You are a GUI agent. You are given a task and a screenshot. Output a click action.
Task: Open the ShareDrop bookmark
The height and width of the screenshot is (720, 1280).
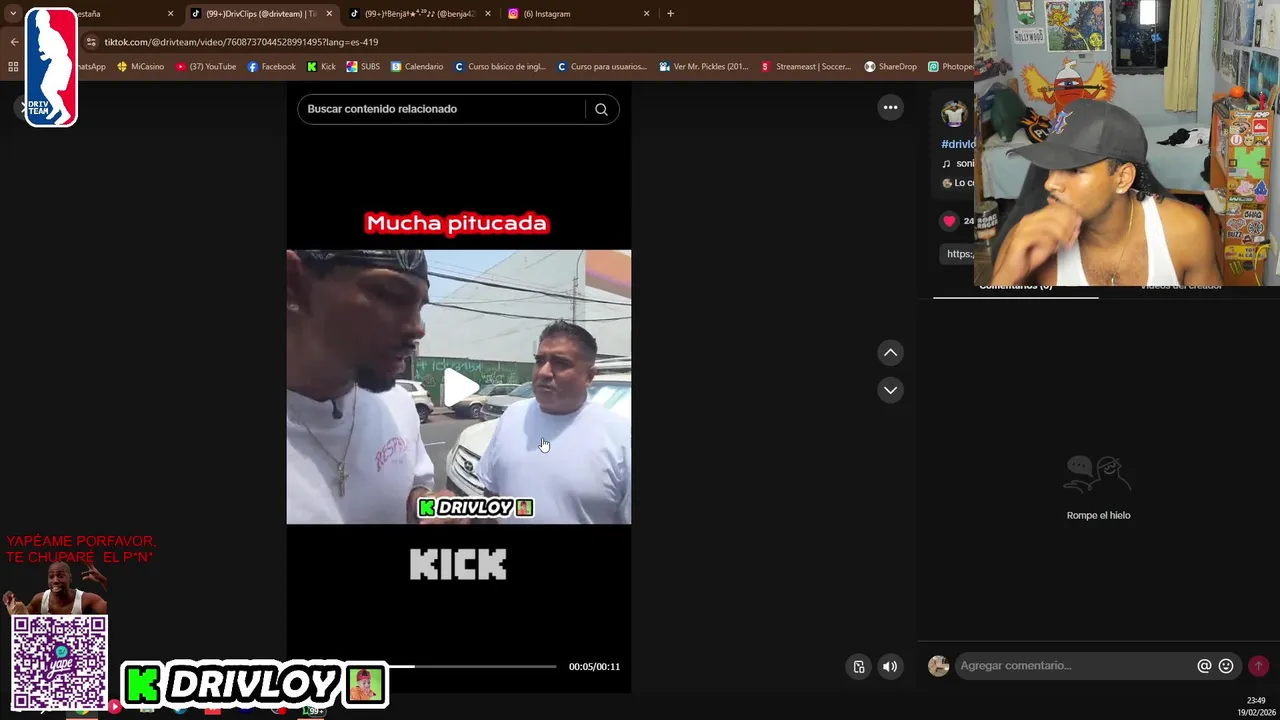coord(890,67)
